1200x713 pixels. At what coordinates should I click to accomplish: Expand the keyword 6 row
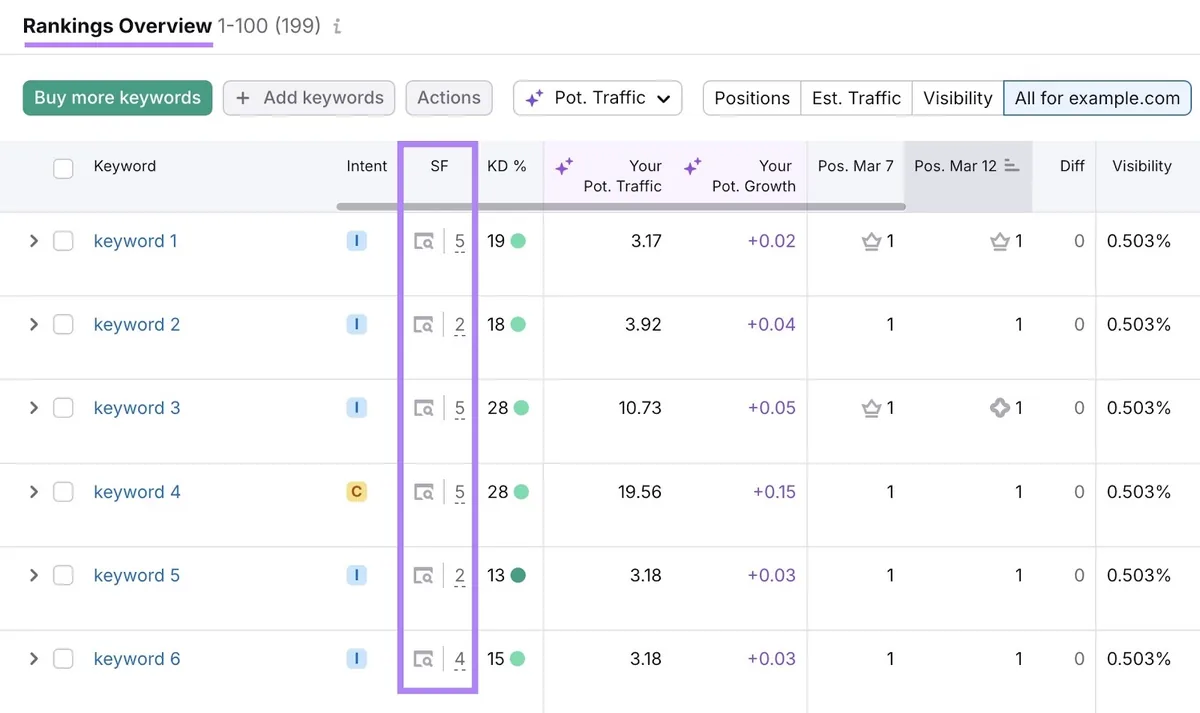[x=33, y=659]
